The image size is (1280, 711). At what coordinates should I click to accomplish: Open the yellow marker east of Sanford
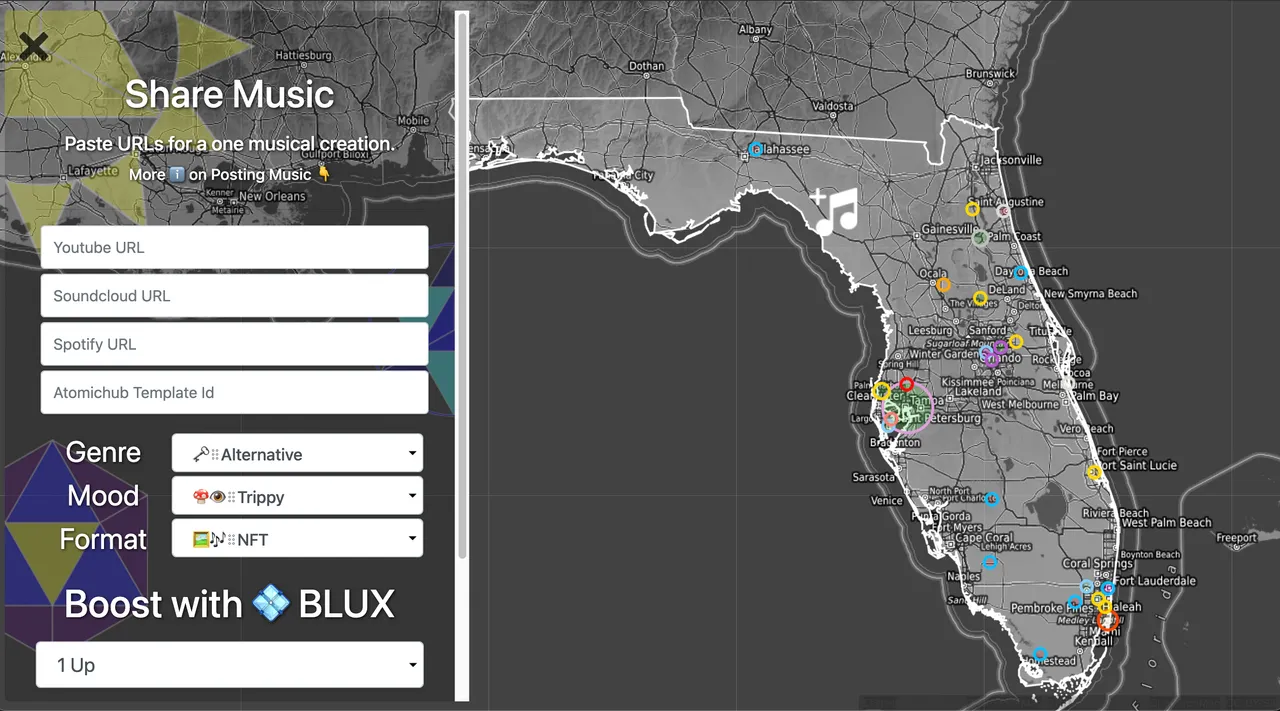1016,342
